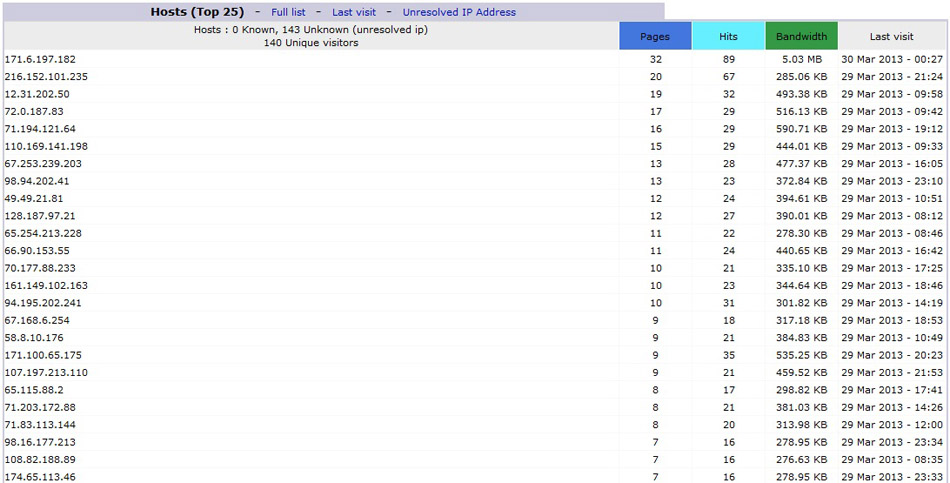The width and height of the screenshot is (950, 483).
Task: Select host IP 71.83.113.144
Action: click(x=40, y=425)
